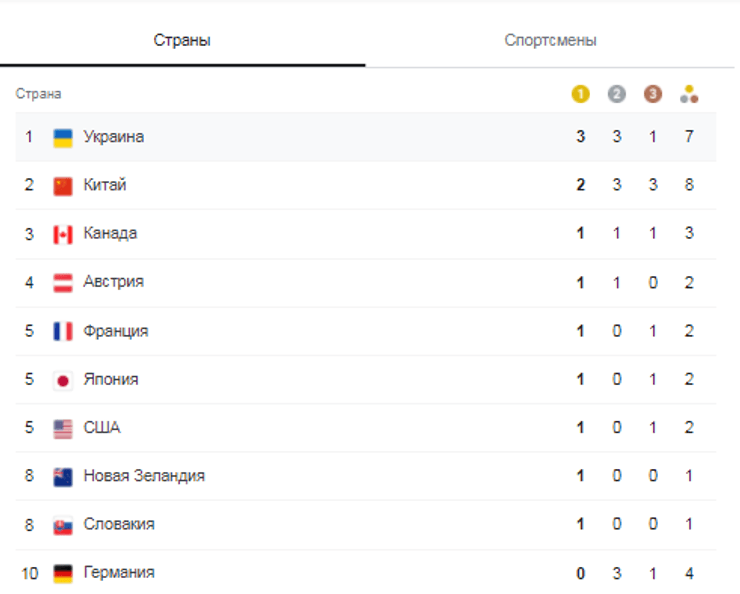The image size is (740, 594).
Task: Click the Ukraine flag icon
Action: (x=63, y=137)
